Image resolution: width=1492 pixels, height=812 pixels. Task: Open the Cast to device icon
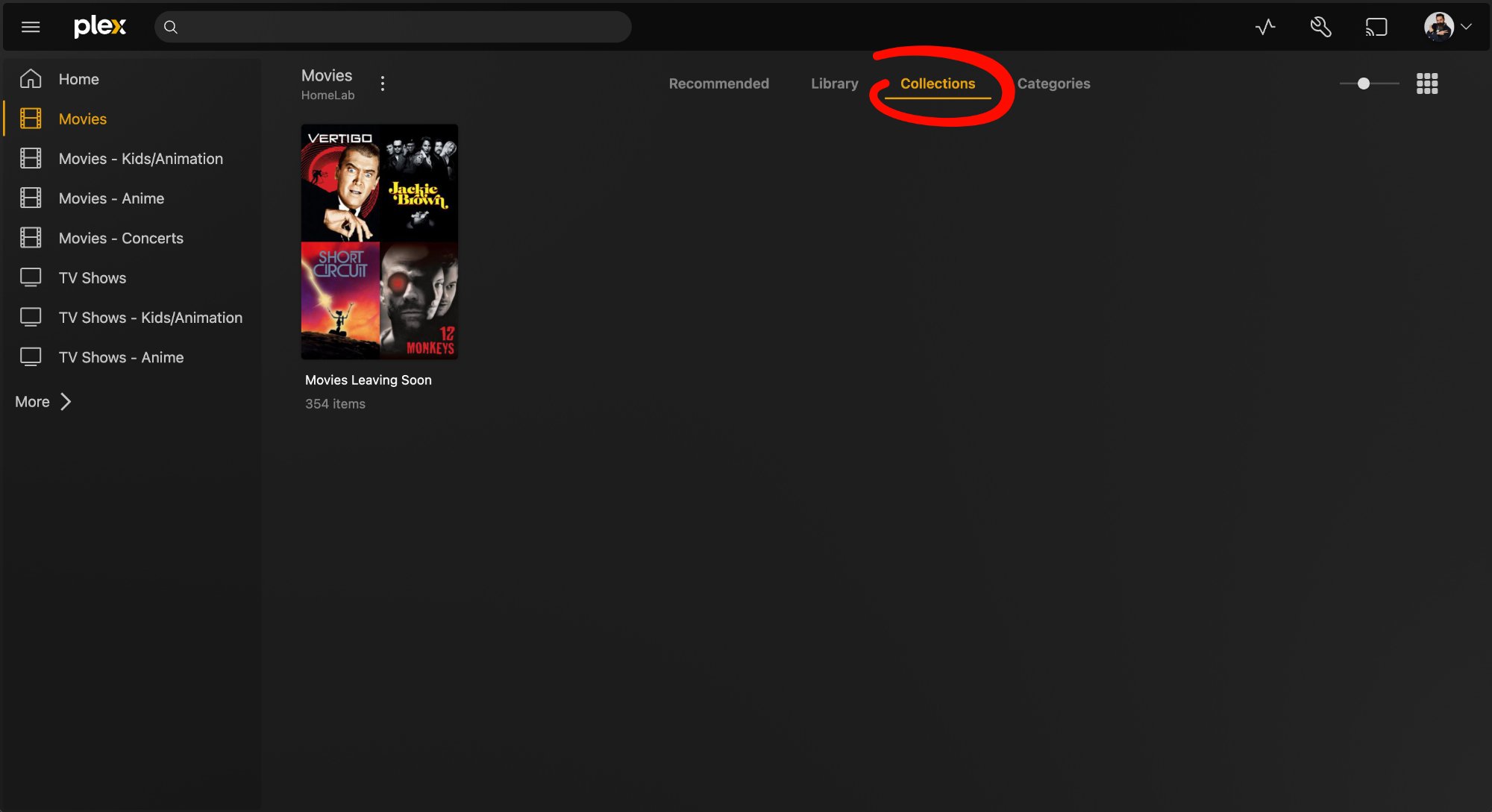click(1378, 27)
